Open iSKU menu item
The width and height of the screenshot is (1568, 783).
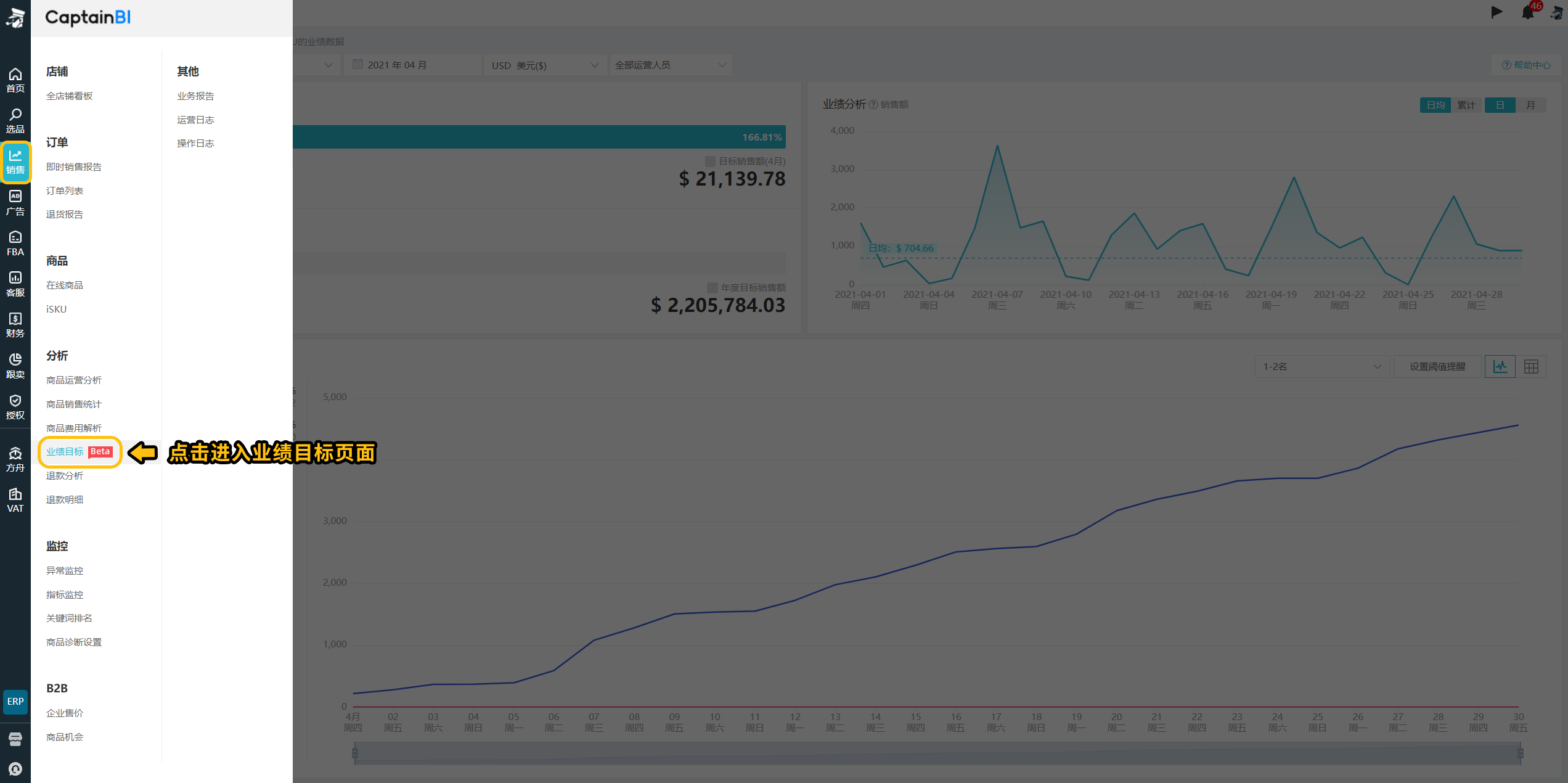[57, 310]
